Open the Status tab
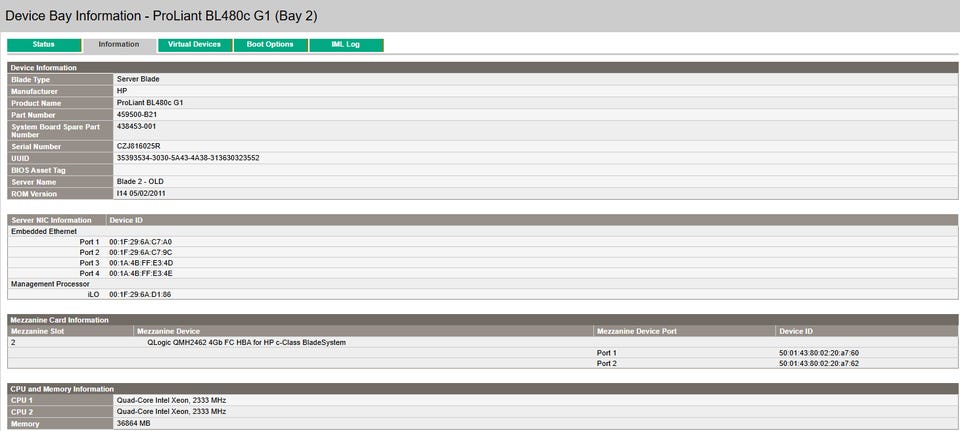Screen dimensions: 960x431 [44, 45]
